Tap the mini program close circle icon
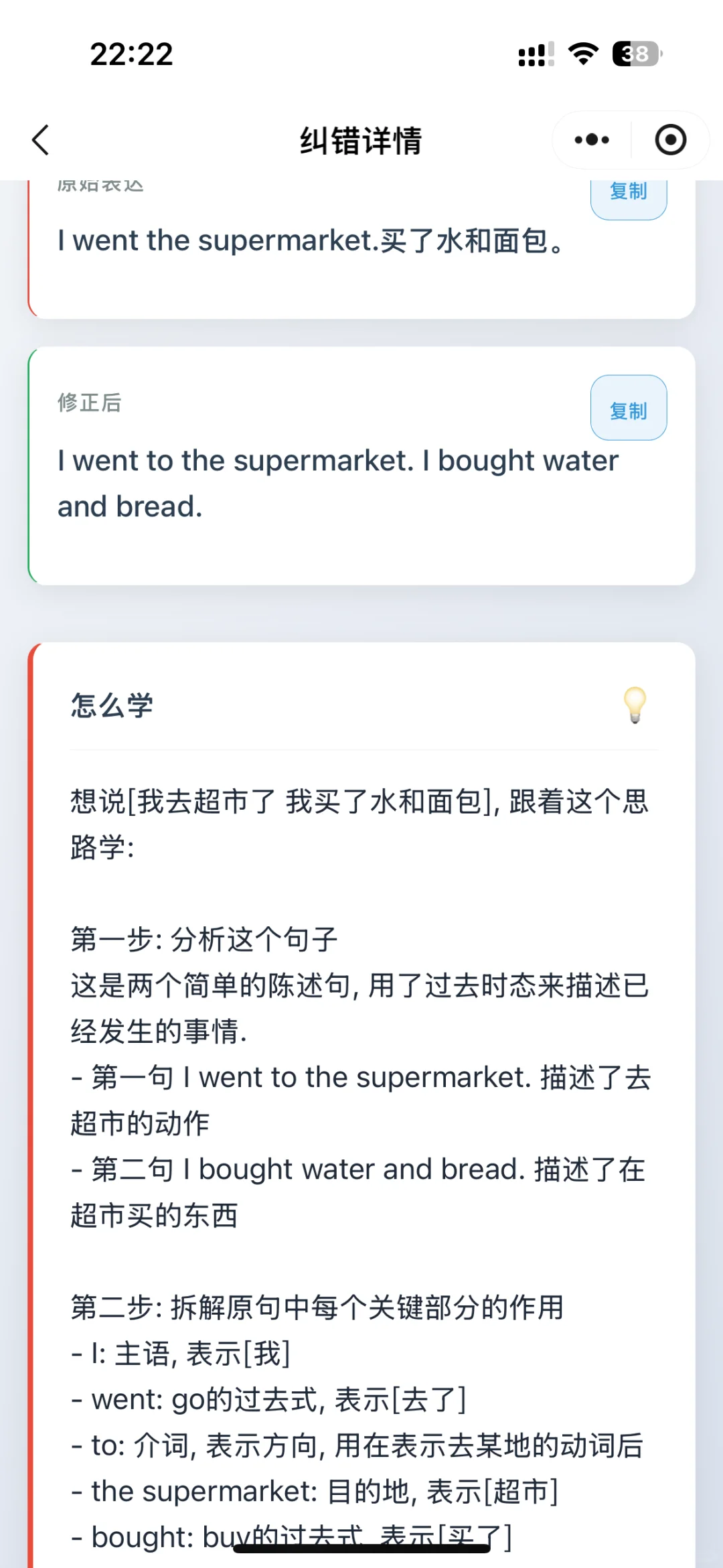Viewport: 723px width, 1568px height. 670,140
